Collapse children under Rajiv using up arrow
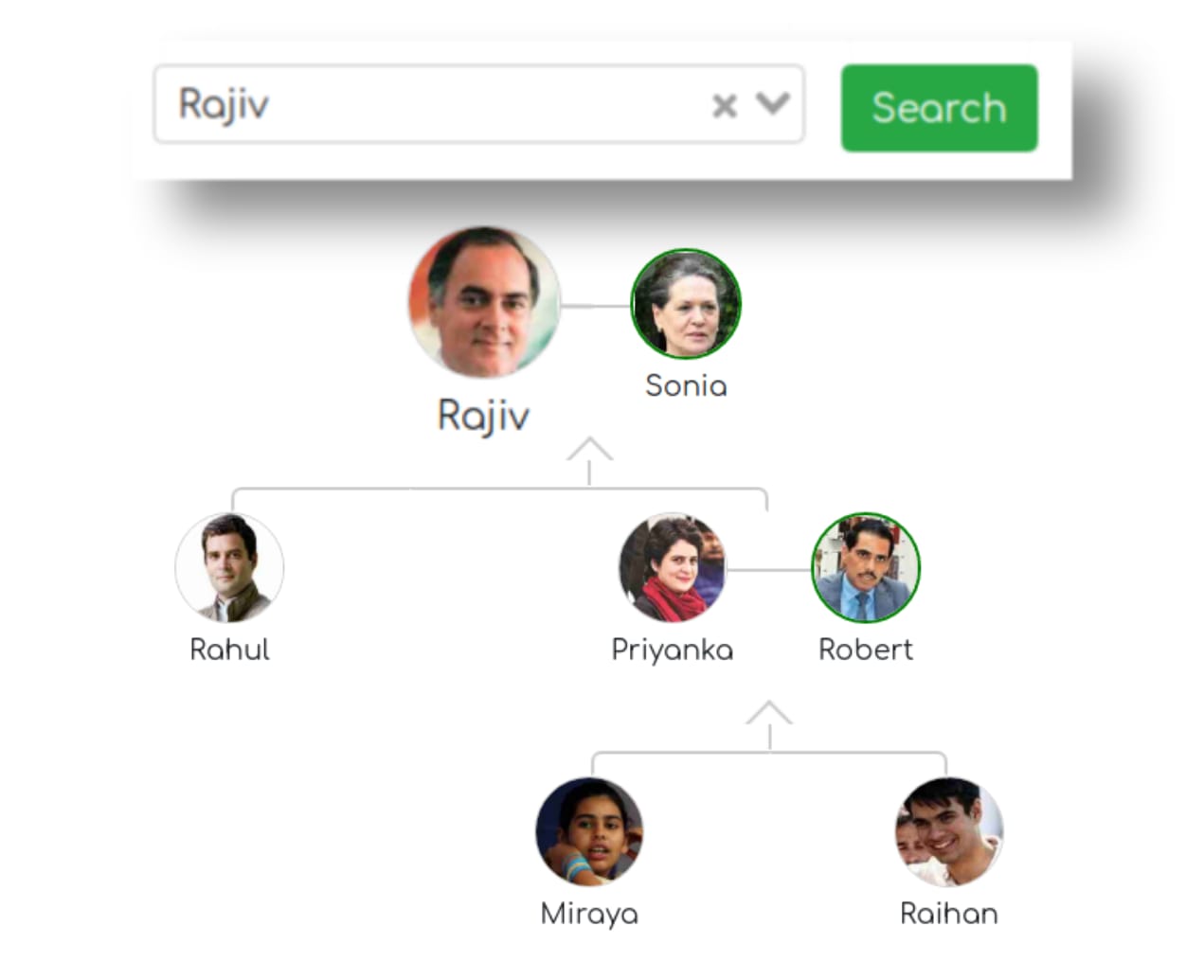Viewport: 1204px width, 980px height. point(589,451)
